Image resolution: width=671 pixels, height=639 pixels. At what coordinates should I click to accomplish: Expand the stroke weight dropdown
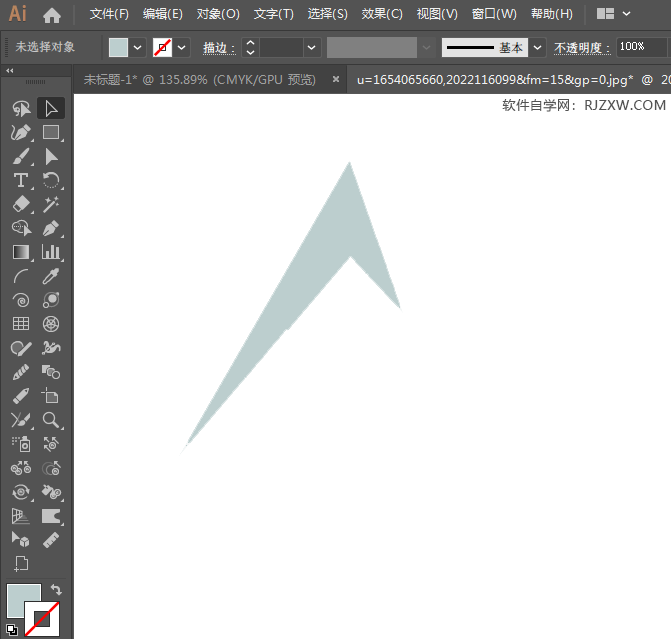tap(312, 47)
